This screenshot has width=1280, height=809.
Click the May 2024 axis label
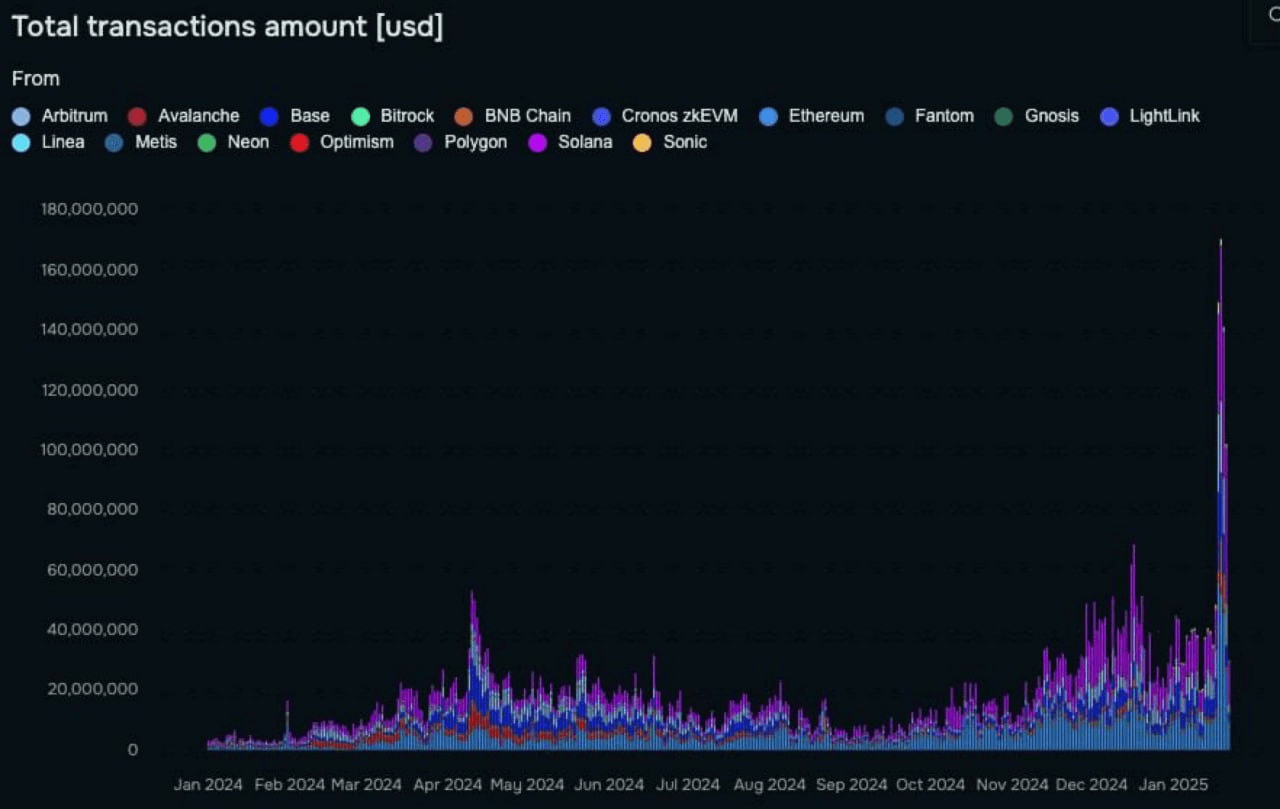[x=527, y=785]
